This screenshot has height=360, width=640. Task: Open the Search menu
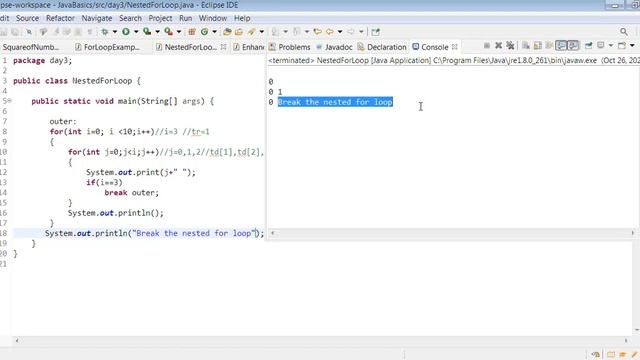pyautogui.click(x=130, y=18)
